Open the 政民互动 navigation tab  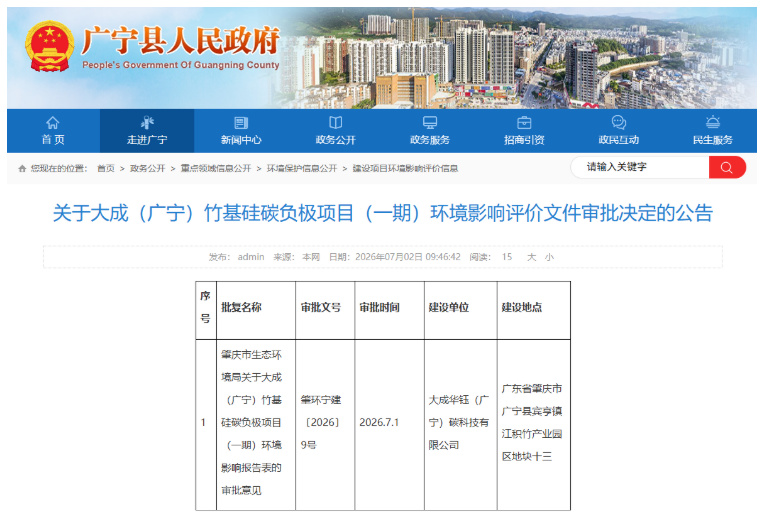pos(618,131)
